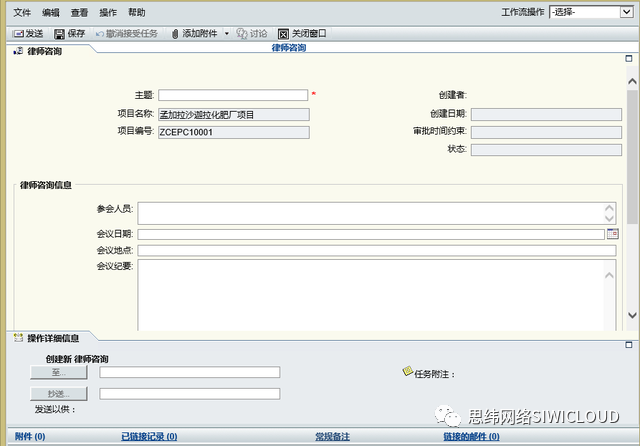Image resolution: width=640 pixels, height=446 pixels.
Task: Select the 操作详细信息 tab label
Action: pyautogui.click(x=53, y=338)
